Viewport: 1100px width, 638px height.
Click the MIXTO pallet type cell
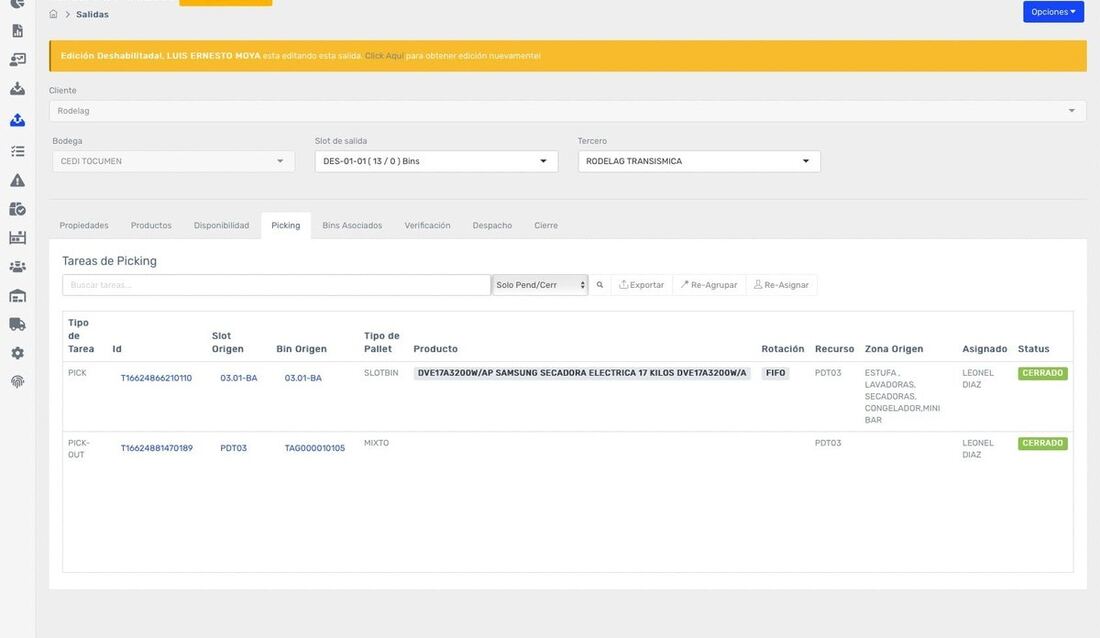(x=376, y=444)
